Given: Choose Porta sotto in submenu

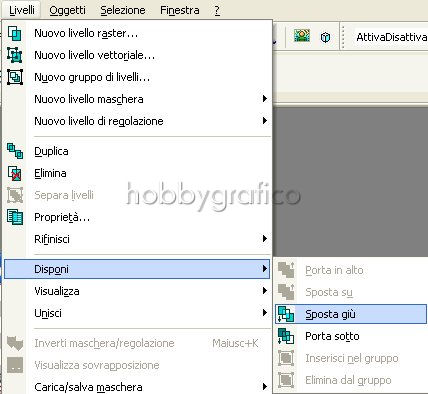Looking at the screenshot, I should (x=351, y=336).
